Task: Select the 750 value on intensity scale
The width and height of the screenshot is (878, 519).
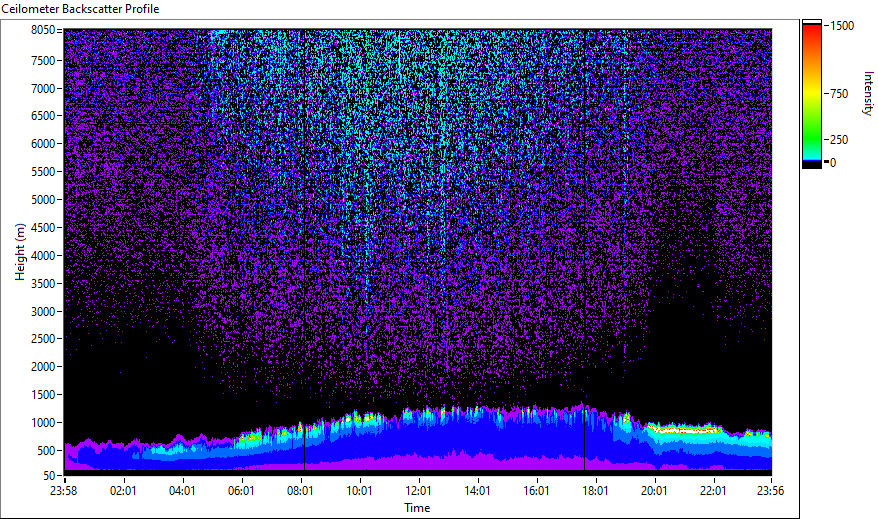Action: pos(839,94)
